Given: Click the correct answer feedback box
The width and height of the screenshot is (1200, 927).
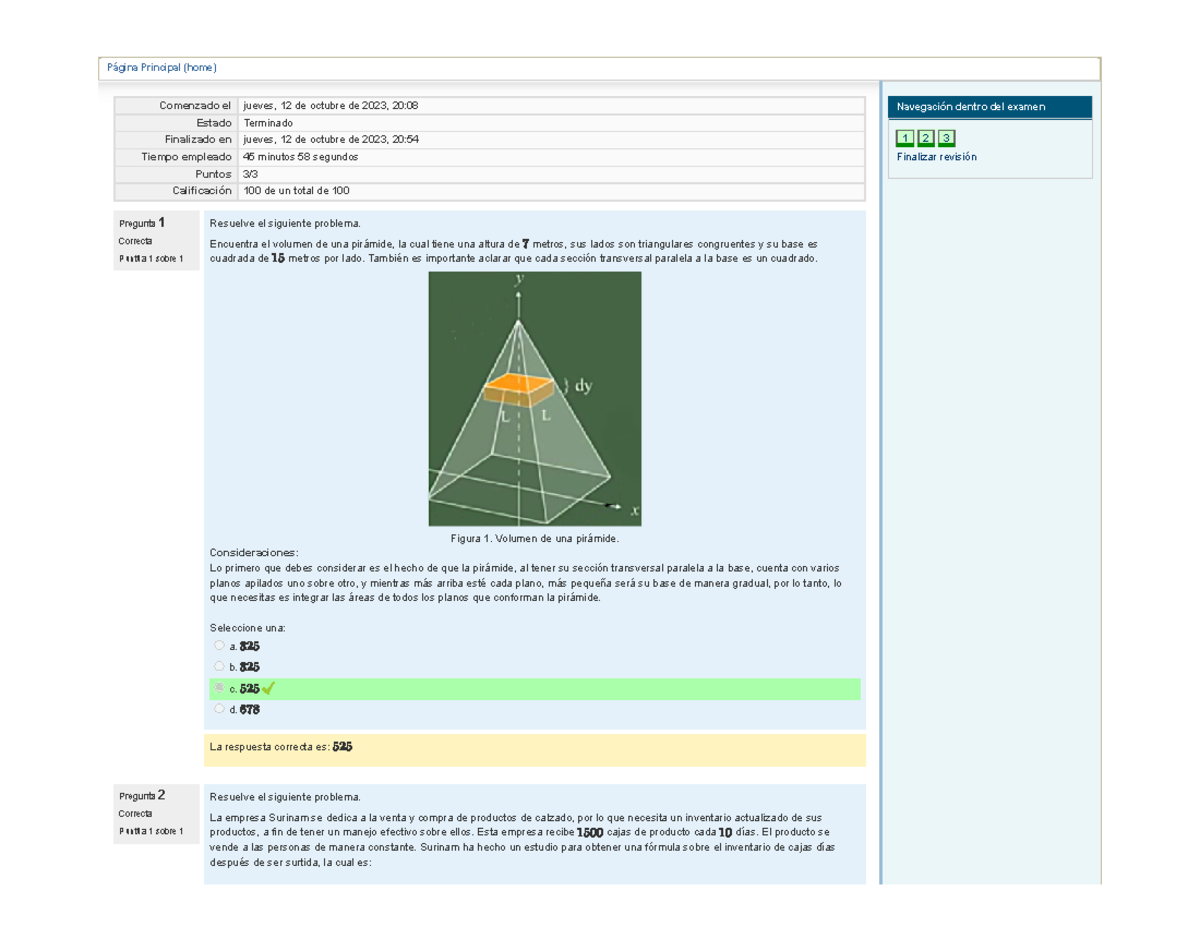Looking at the screenshot, I should (x=535, y=749).
